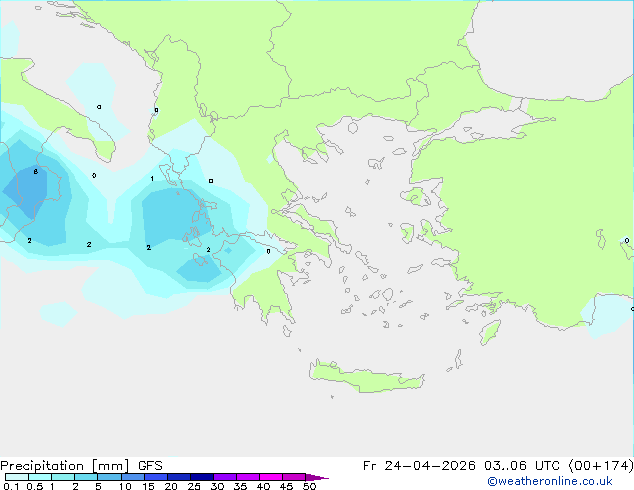The width and height of the screenshot is (634, 490).
Task: Click the 'Precipitation [mm]' title text
Action: click(x=65, y=466)
